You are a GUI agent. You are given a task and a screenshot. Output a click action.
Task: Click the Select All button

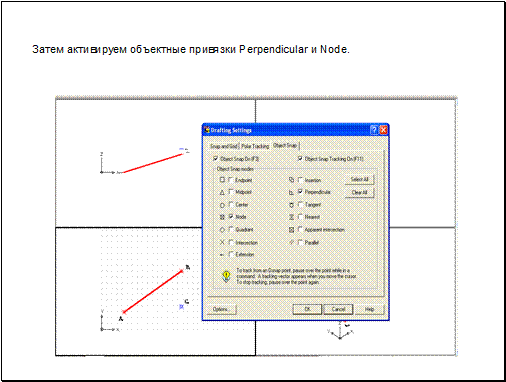(359, 179)
